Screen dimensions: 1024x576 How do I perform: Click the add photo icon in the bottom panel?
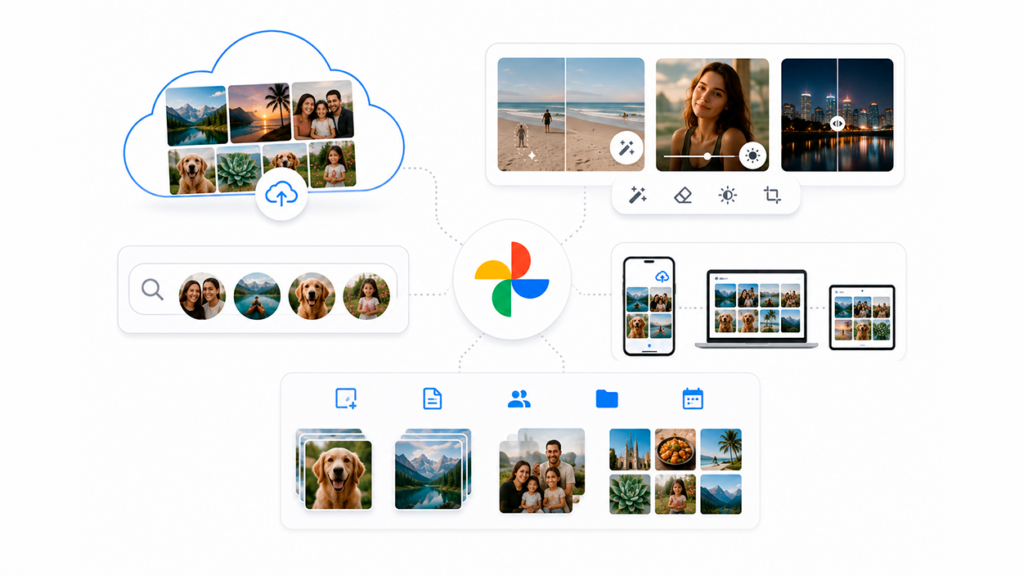click(x=345, y=398)
